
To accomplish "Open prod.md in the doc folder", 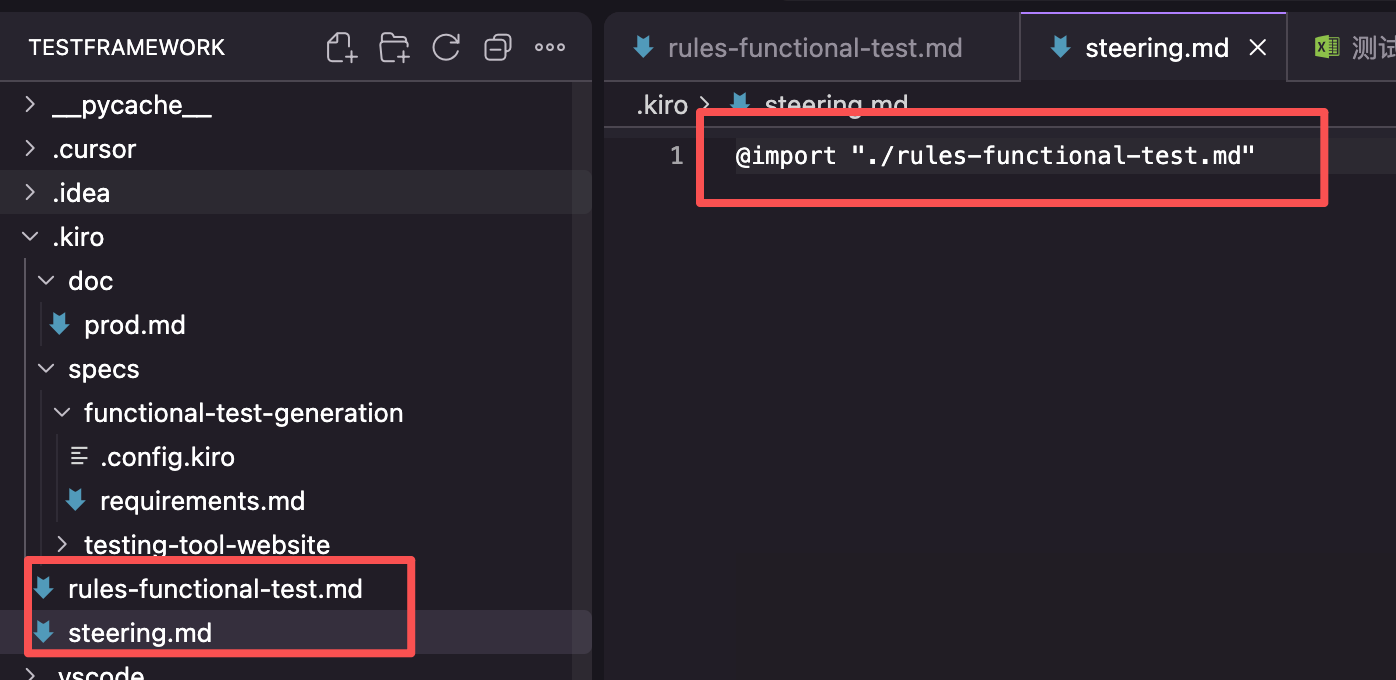I will click(135, 325).
